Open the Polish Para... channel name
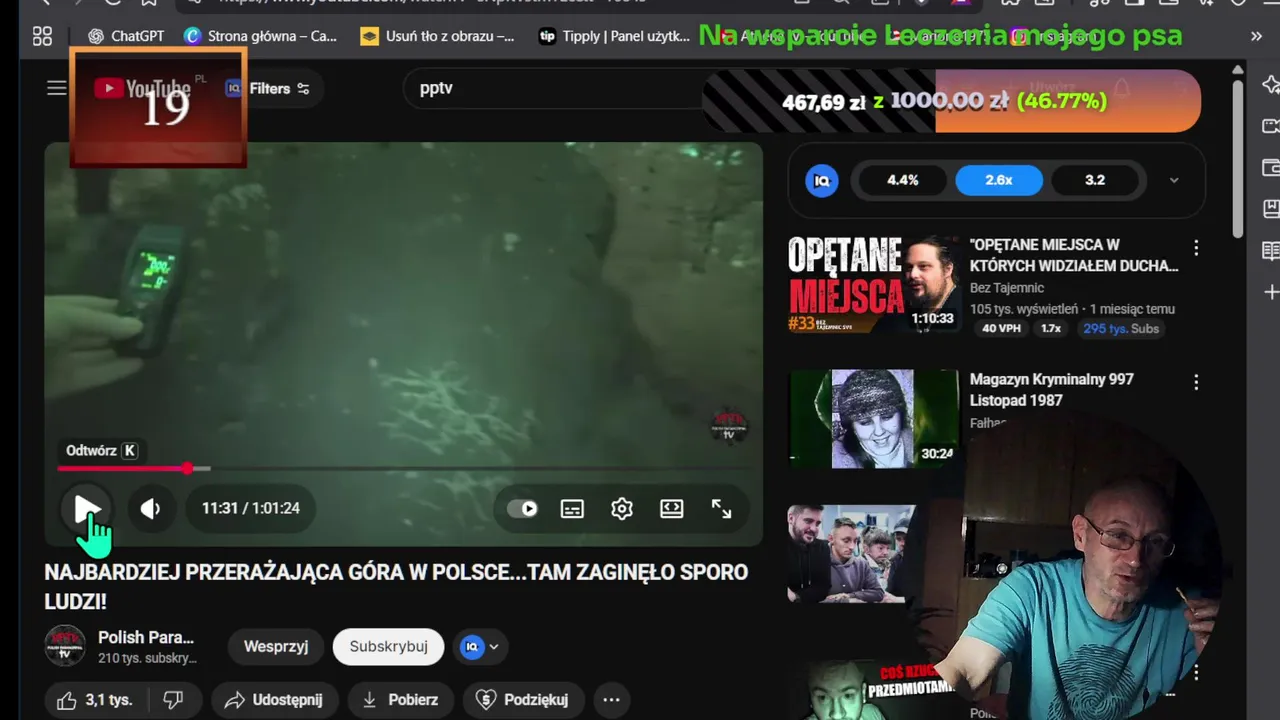The height and width of the screenshot is (720, 1280). pos(146,637)
